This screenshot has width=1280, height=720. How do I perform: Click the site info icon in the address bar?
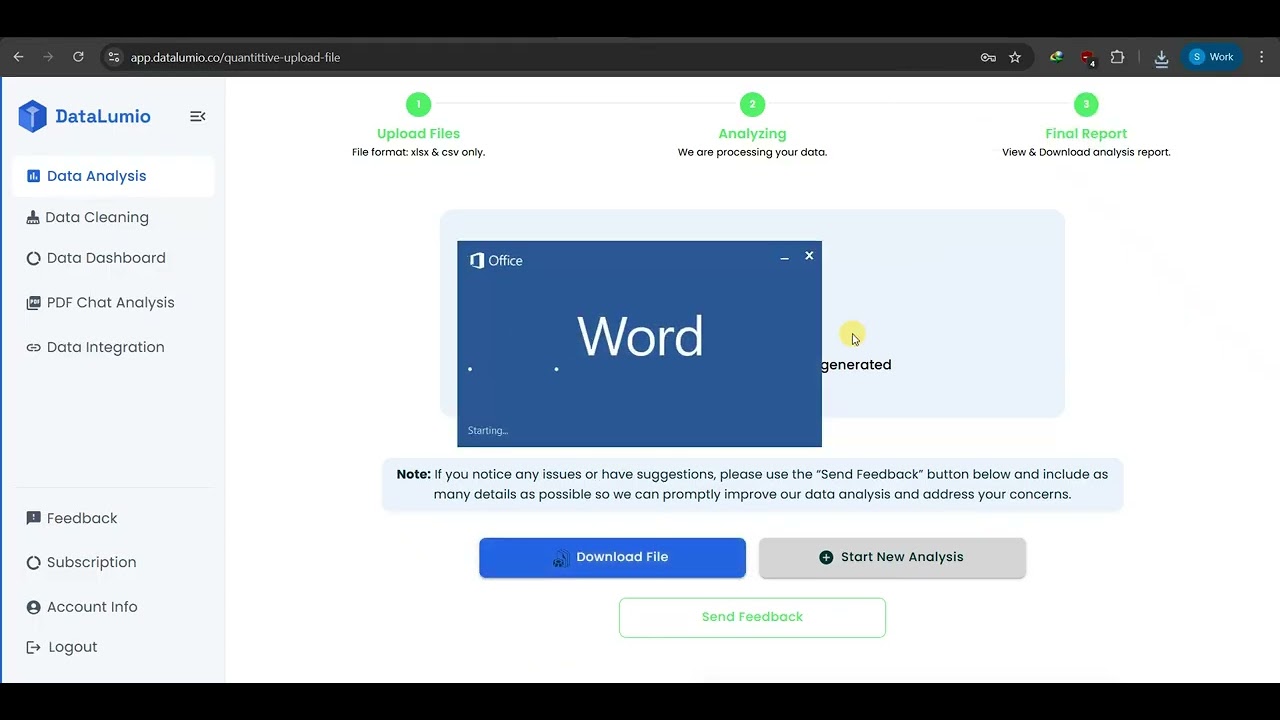point(113,57)
